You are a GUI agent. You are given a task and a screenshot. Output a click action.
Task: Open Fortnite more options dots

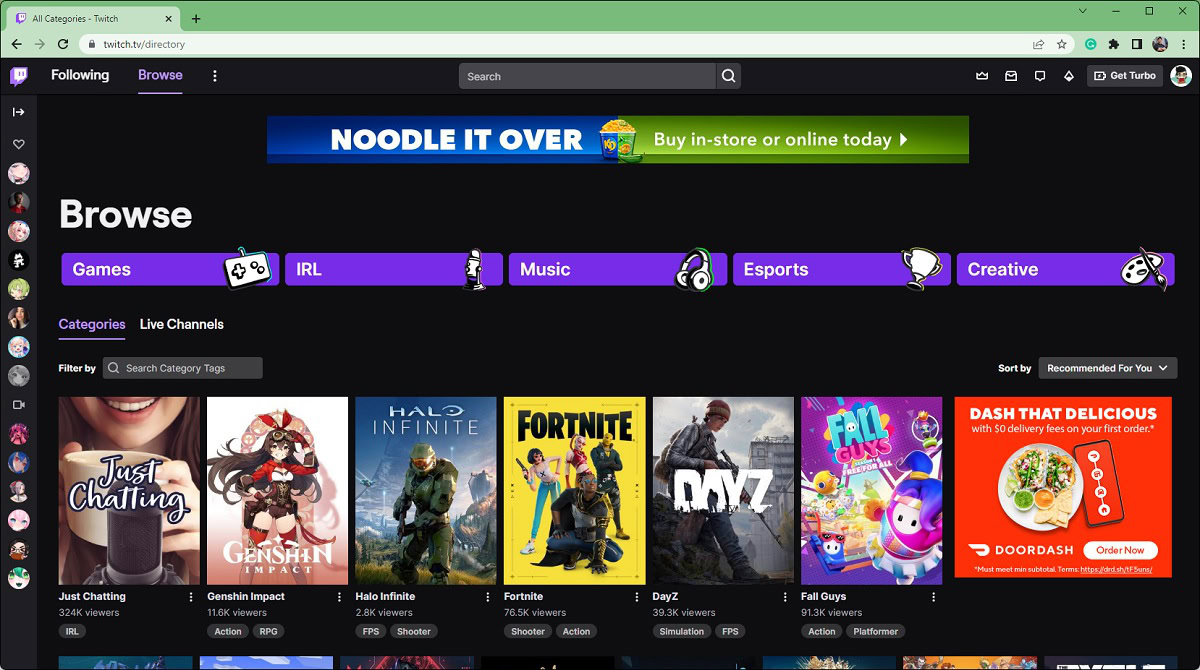pyautogui.click(x=636, y=597)
